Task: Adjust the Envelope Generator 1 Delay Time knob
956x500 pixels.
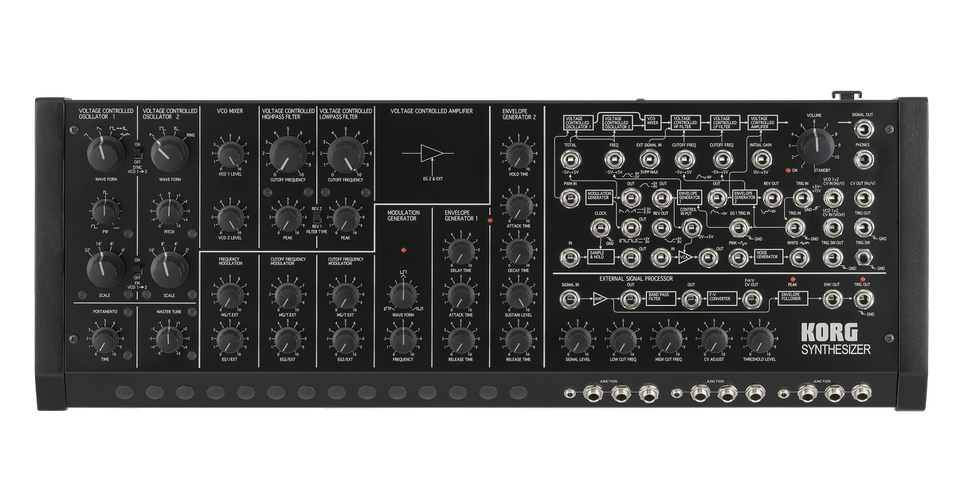Action: tap(460, 251)
